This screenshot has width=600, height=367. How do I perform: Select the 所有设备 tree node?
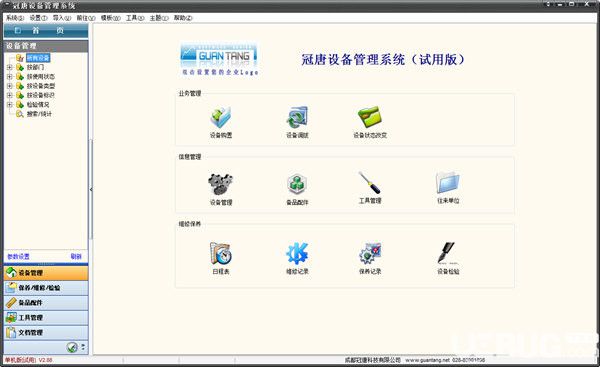(38, 58)
